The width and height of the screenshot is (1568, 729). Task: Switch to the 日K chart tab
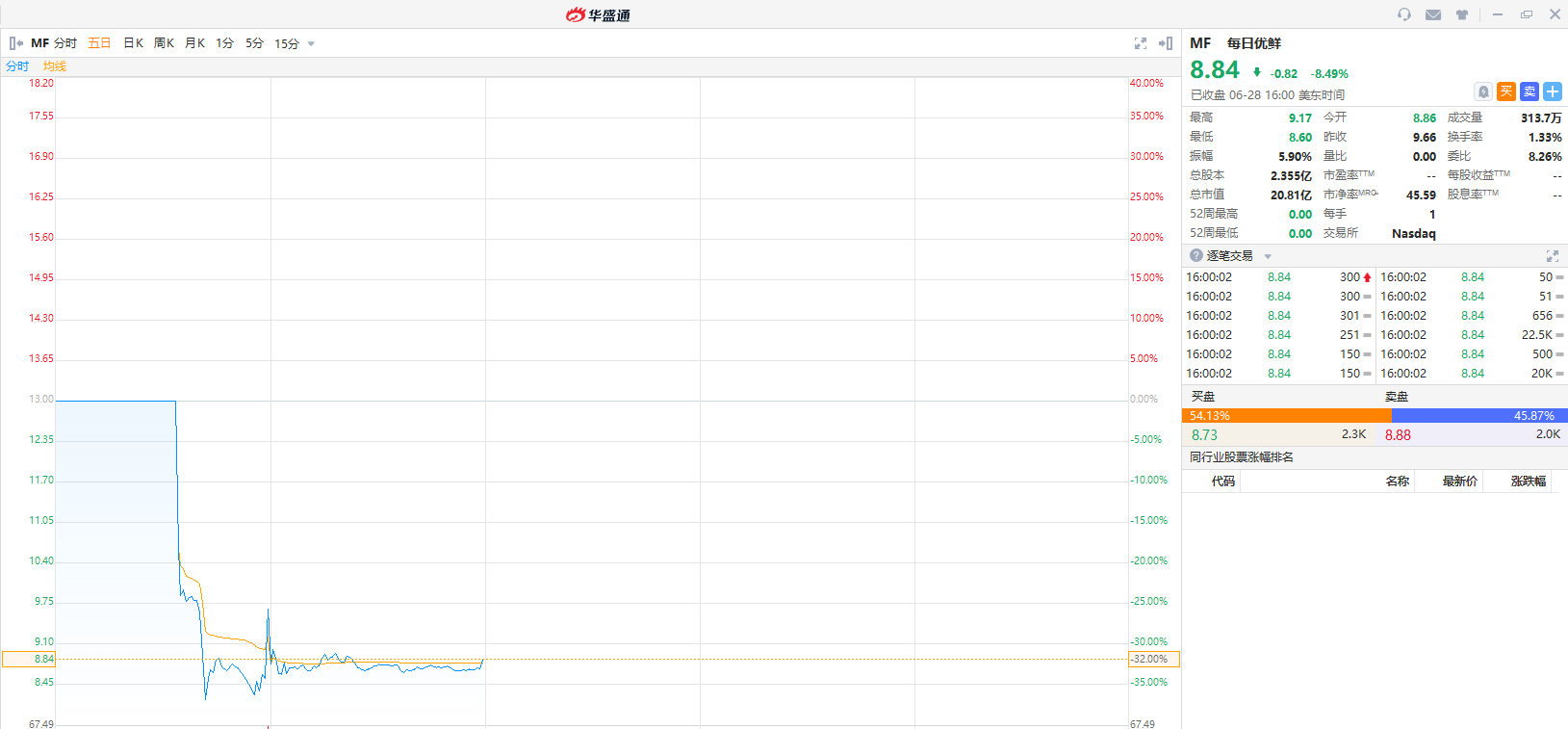pos(133,43)
